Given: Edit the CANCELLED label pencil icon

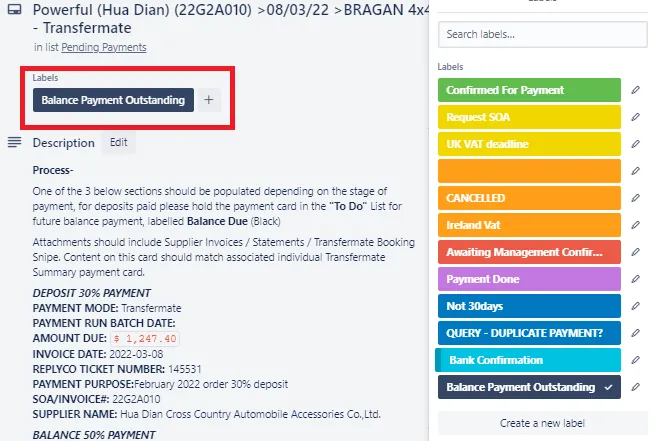Looking at the screenshot, I should coord(635,198).
